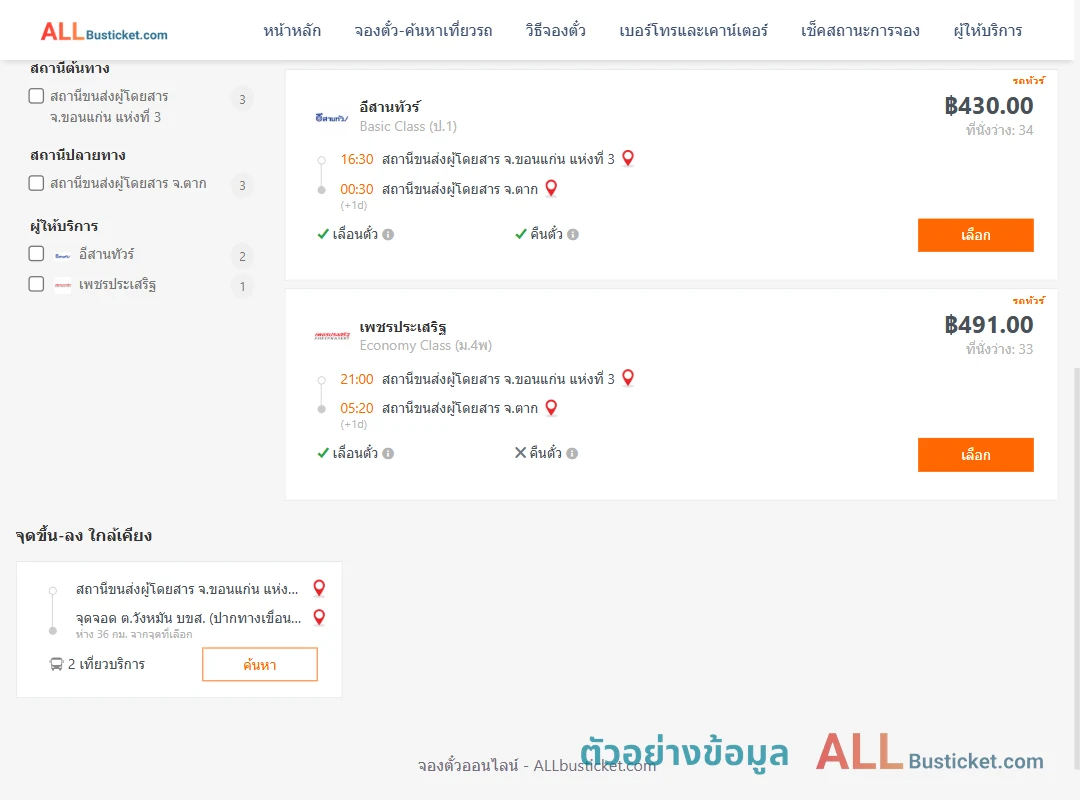1080x800 pixels.
Task: Open the วิธีจองตั๋ว menu item
Action: [x=555, y=31]
